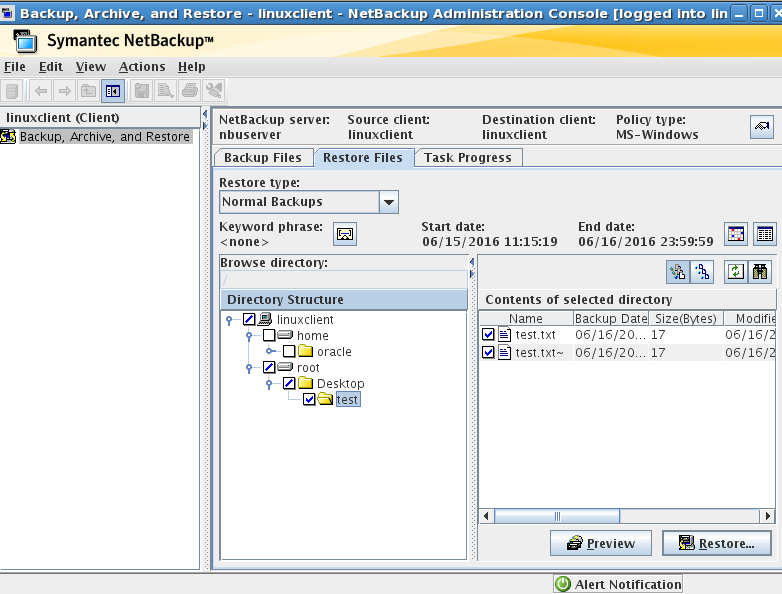782x594 pixels.
Task: Select the Restore Files tab
Action: click(x=363, y=158)
